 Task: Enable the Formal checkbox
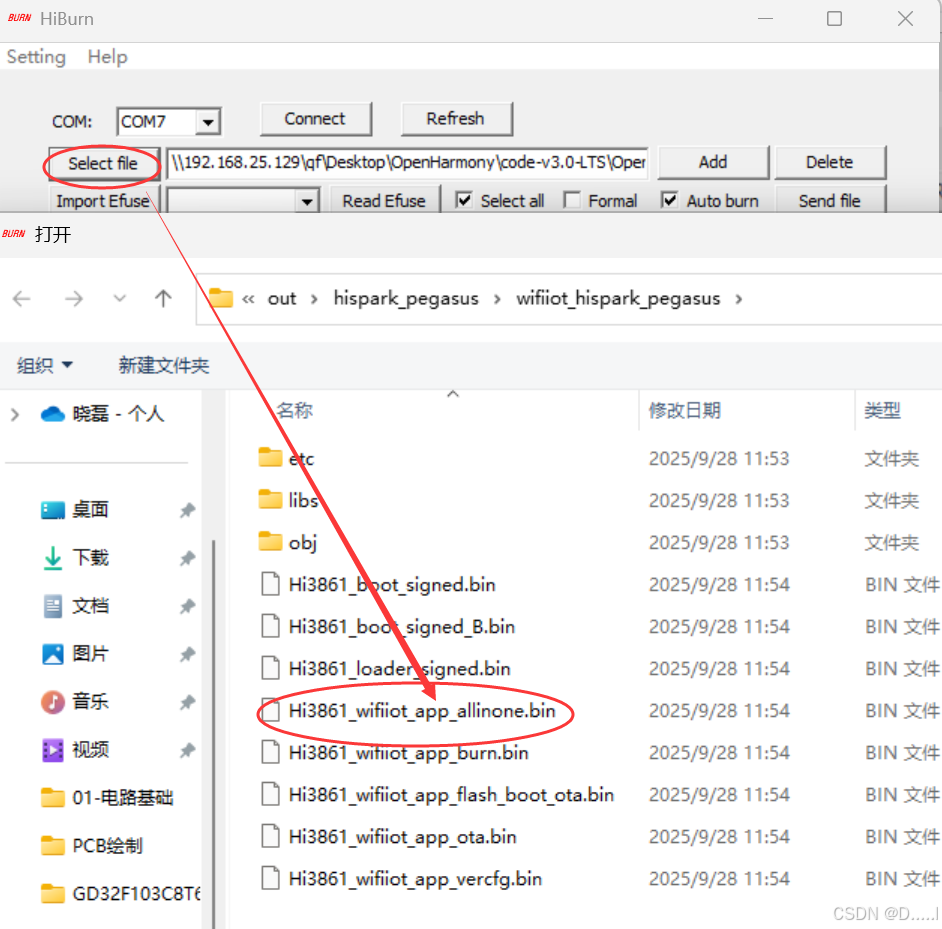572,200
